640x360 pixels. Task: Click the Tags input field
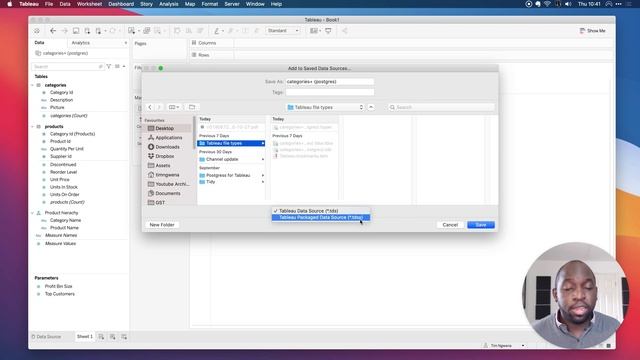pos(329,92)
